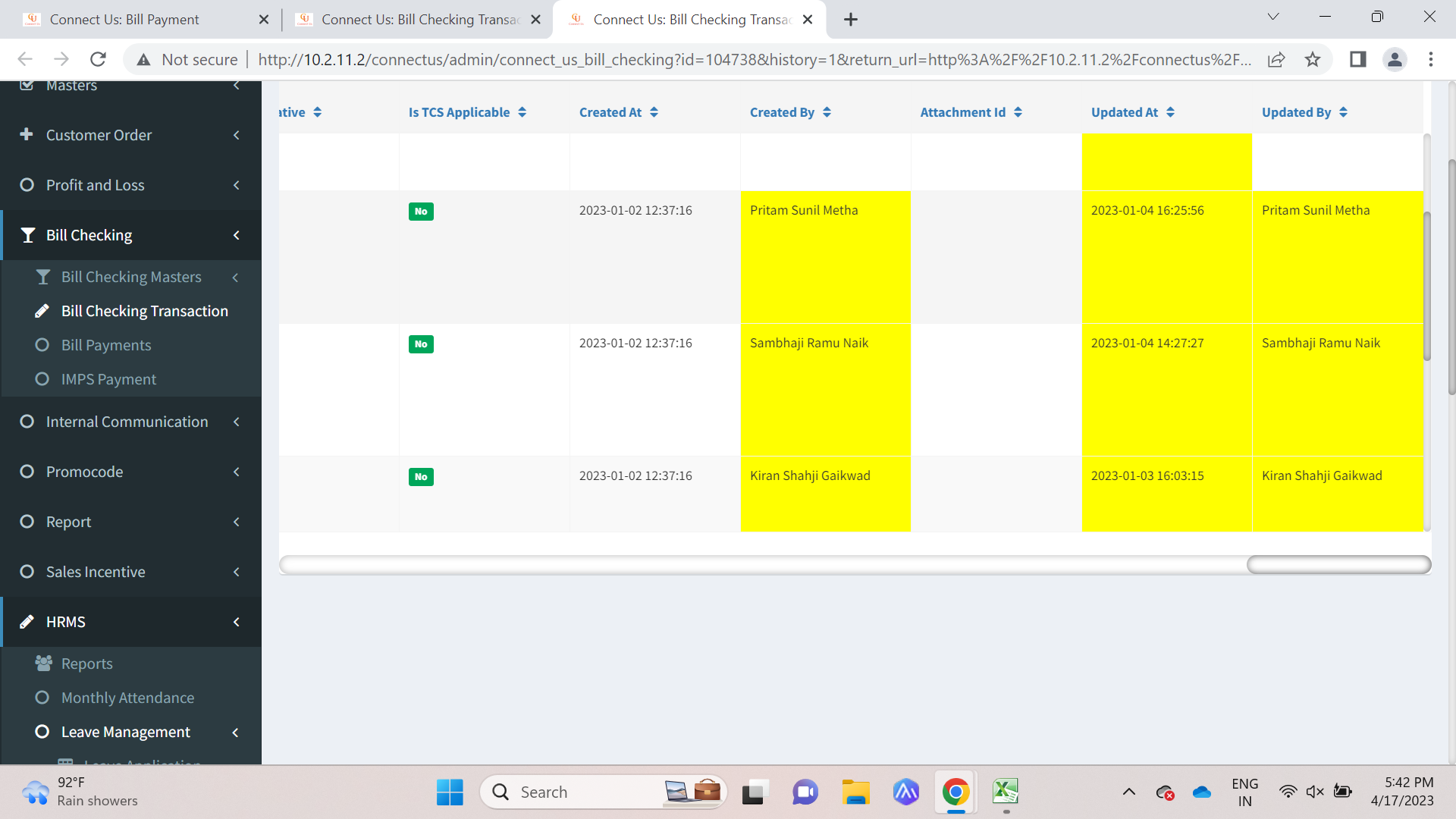The width and height of the screenshot is (1456, 819).
Task: Click No badge in Sambhaji Ramu Naik row
Action: [421, 344]
